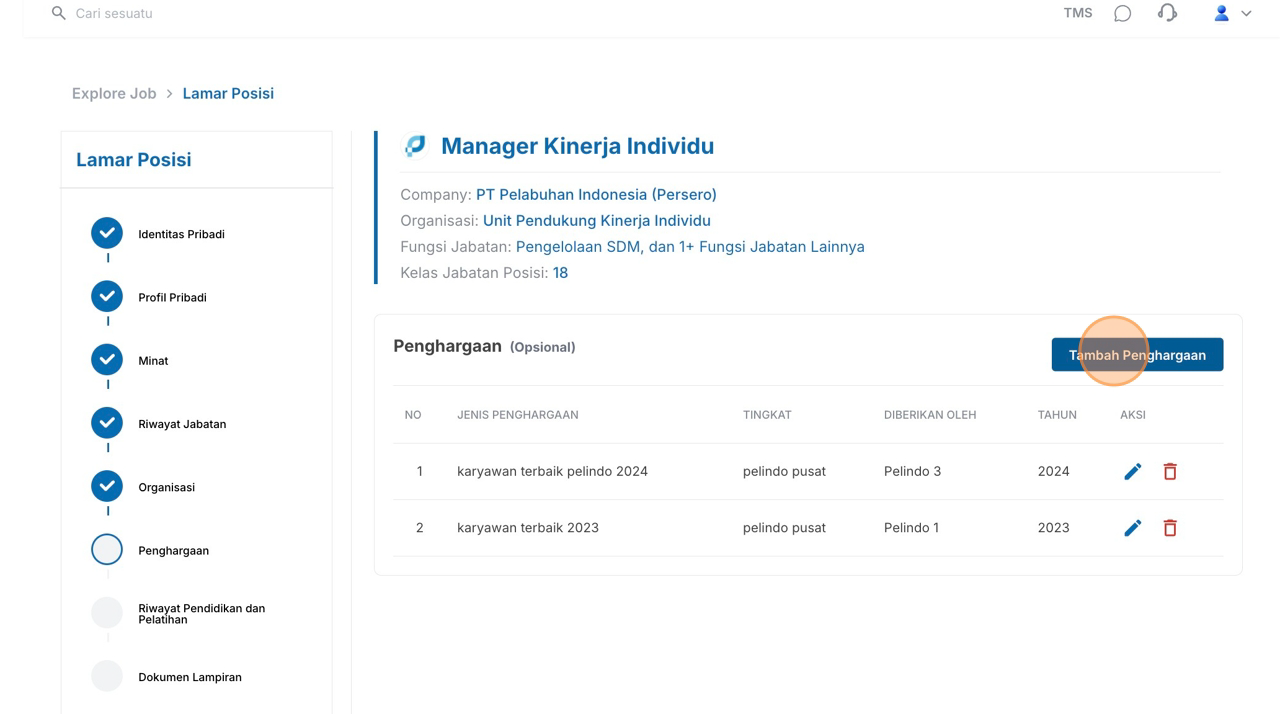Click the search magnifier icon

click(x=58, y=13)
